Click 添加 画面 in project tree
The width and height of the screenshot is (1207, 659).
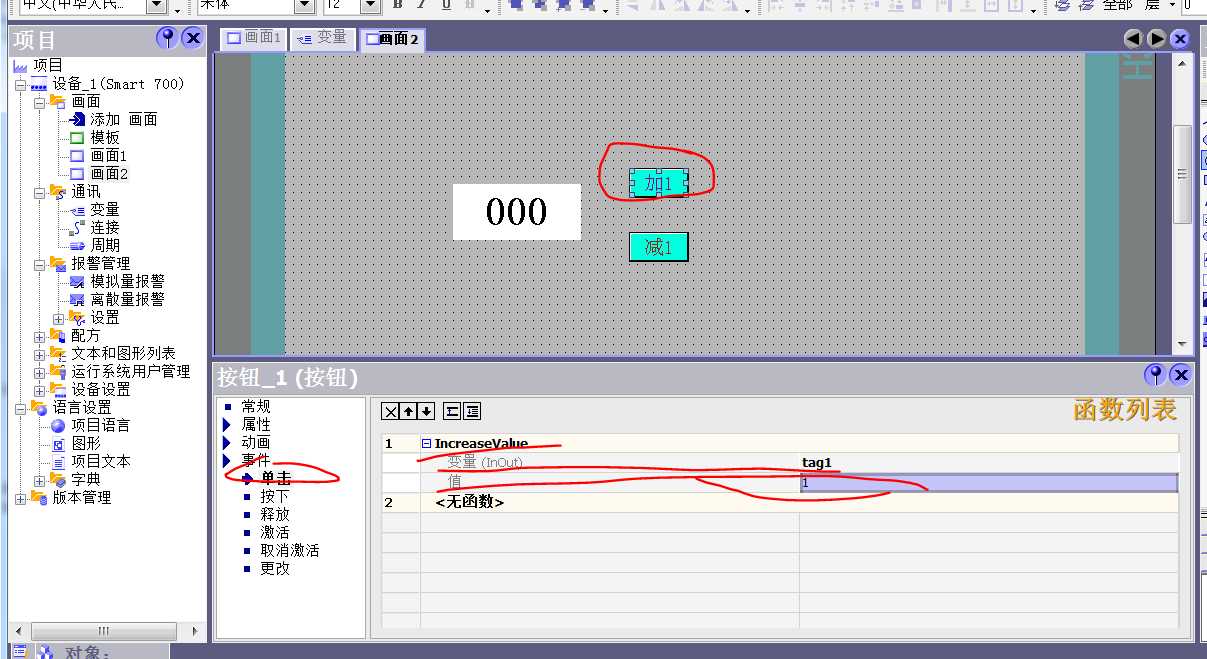pyautogui.click(x=124, y=120)
